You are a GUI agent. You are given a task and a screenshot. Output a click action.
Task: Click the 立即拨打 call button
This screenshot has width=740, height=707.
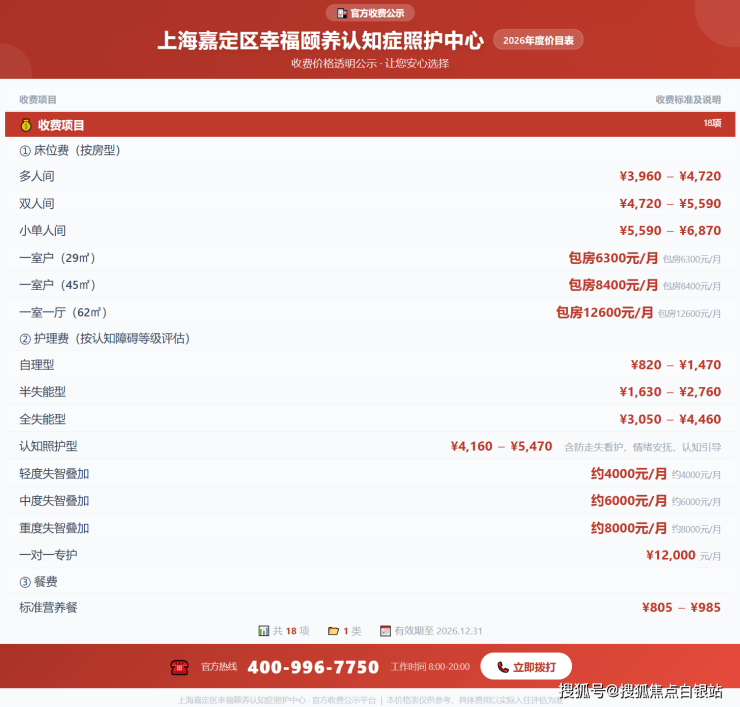(526, 666)
